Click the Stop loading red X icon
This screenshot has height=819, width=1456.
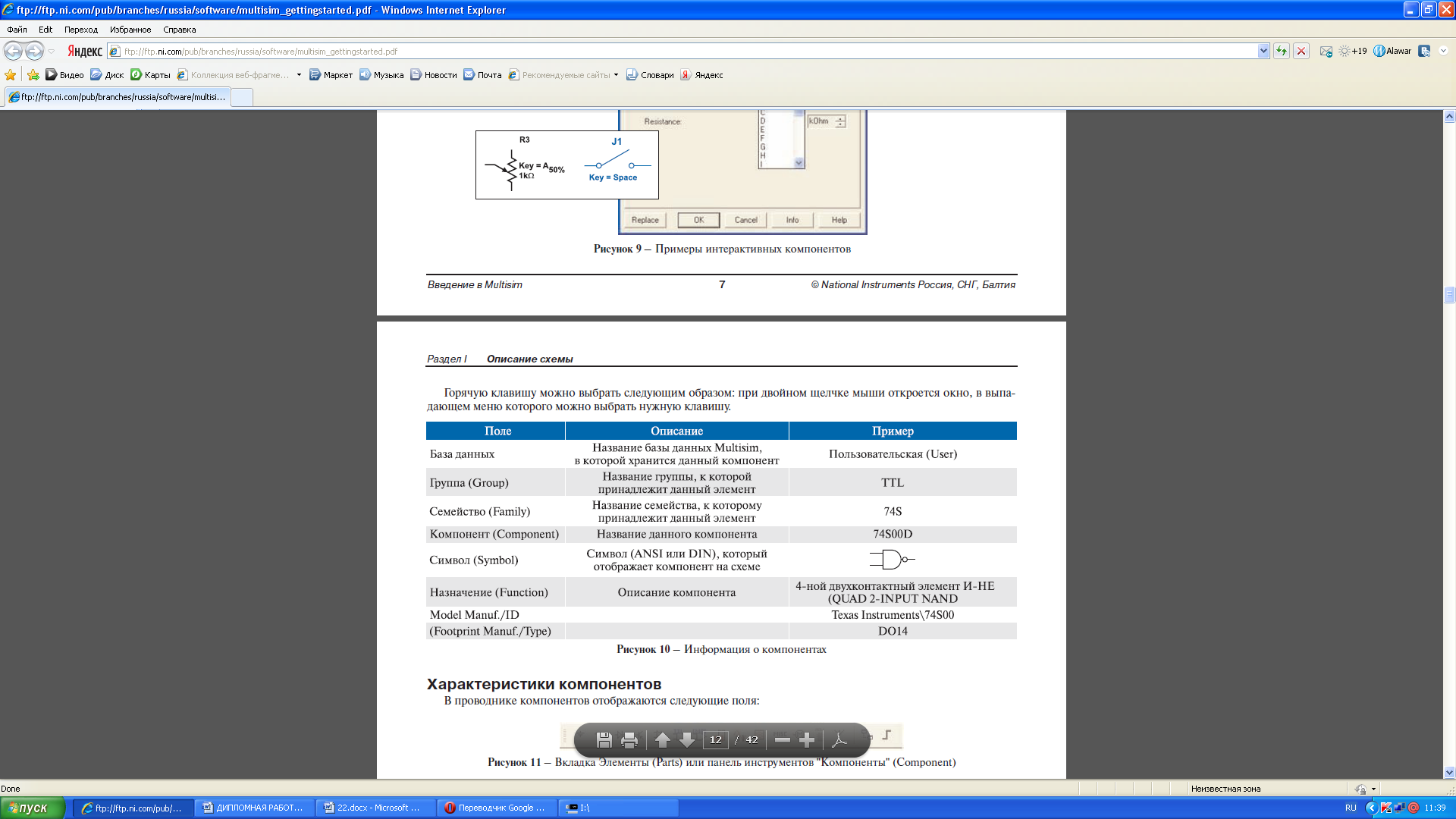coord(1301,51)
